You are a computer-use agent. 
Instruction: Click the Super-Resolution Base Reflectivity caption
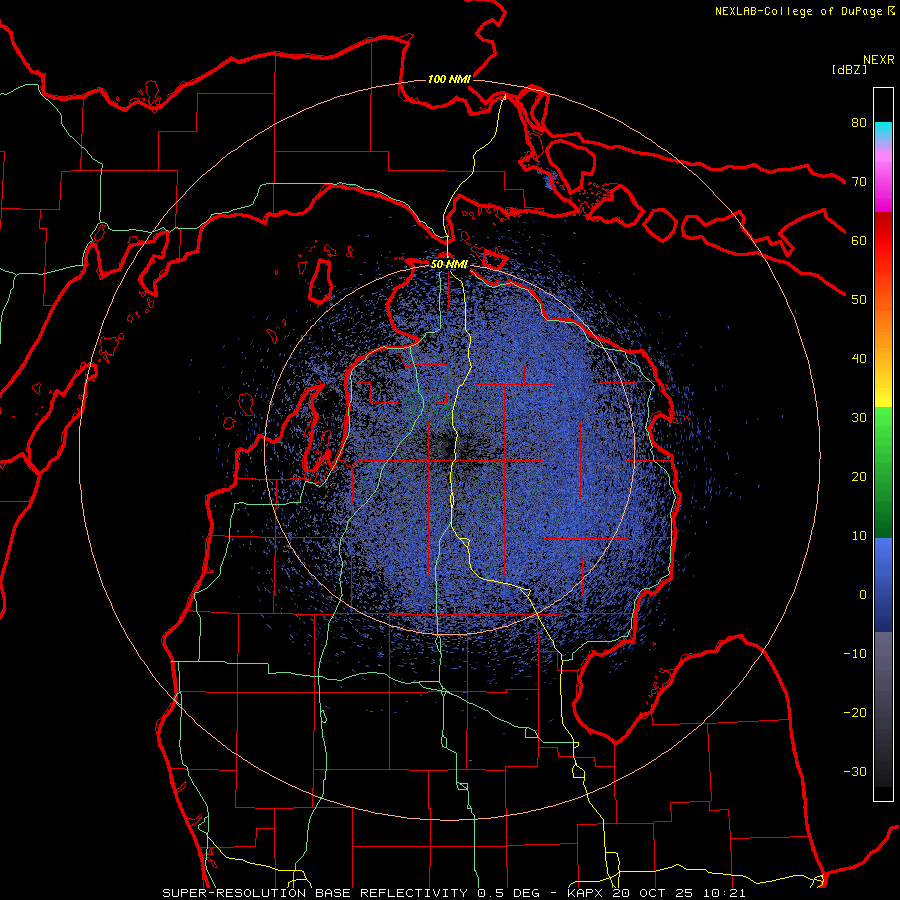455,893
